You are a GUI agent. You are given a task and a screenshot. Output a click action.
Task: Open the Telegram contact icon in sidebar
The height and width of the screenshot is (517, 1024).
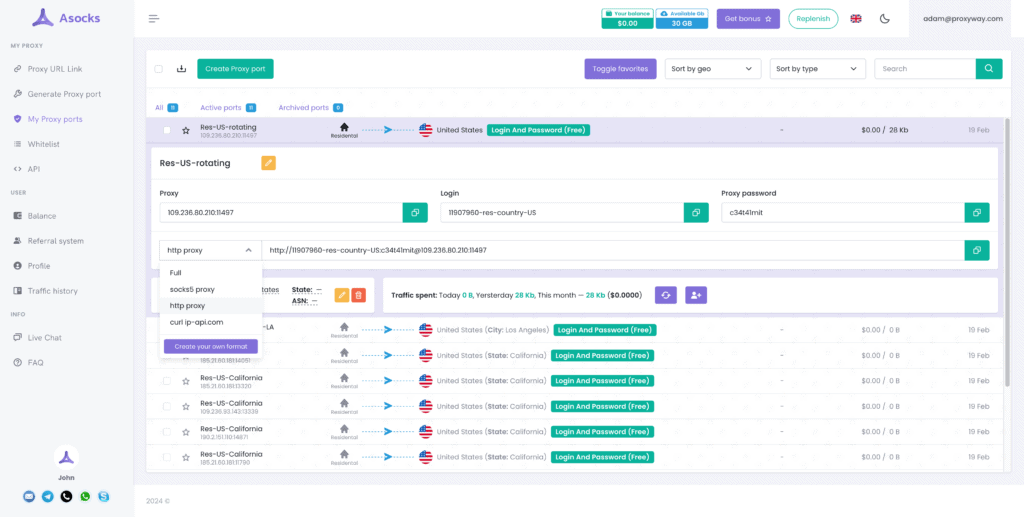(x=47, y=496)
